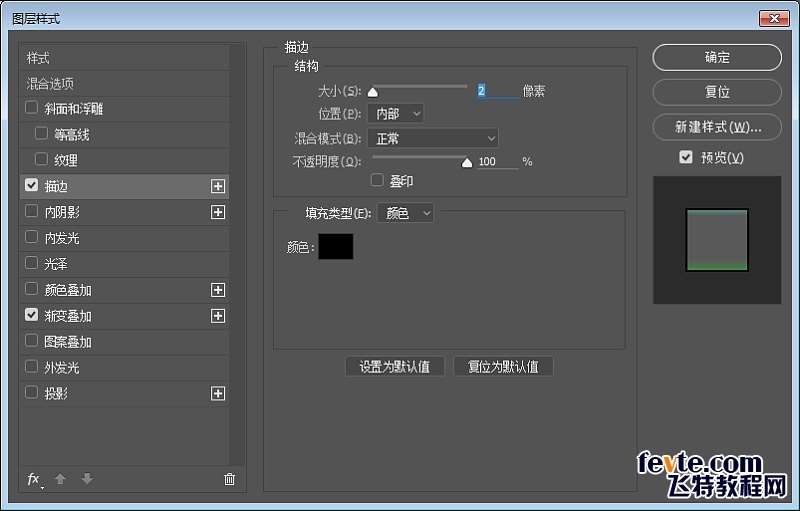Click the 大小 pixel value input field
Viewport: 800px width, 511px height.
point(497,91)
